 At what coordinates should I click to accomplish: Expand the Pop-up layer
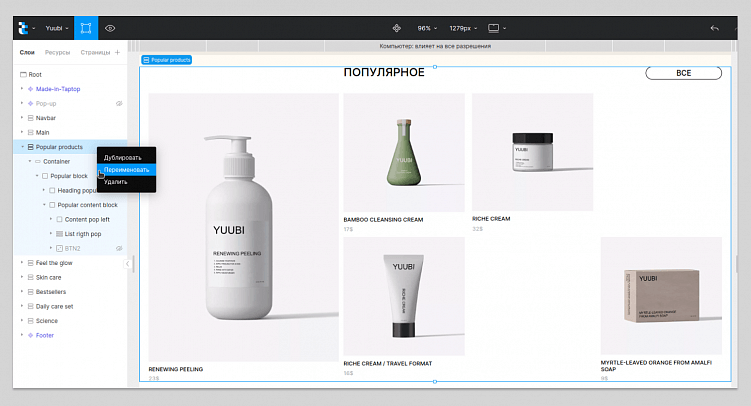pos(22,103)
